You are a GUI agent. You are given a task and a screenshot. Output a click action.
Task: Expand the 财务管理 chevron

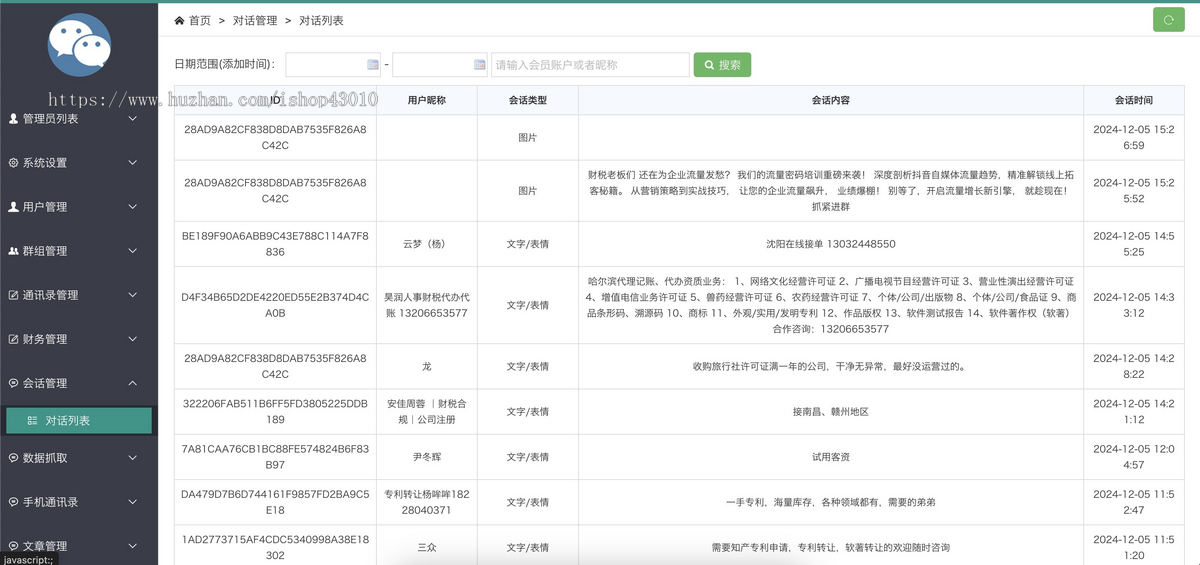tap(133, 339)
